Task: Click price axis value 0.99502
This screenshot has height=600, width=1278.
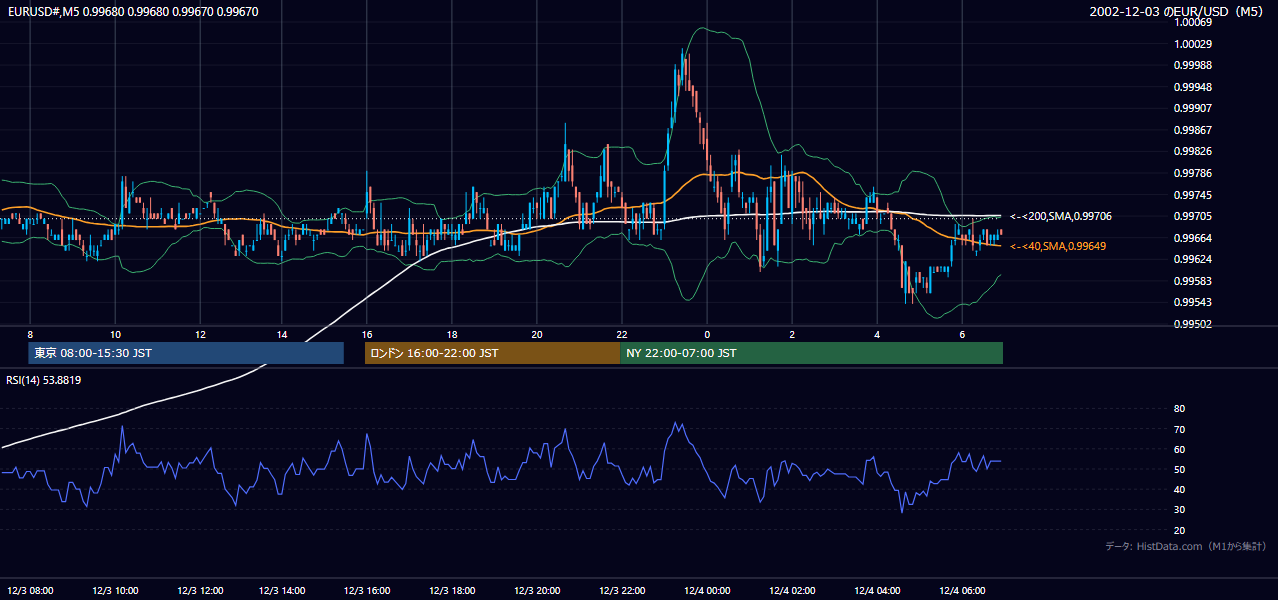Action: coord(1194,324)
